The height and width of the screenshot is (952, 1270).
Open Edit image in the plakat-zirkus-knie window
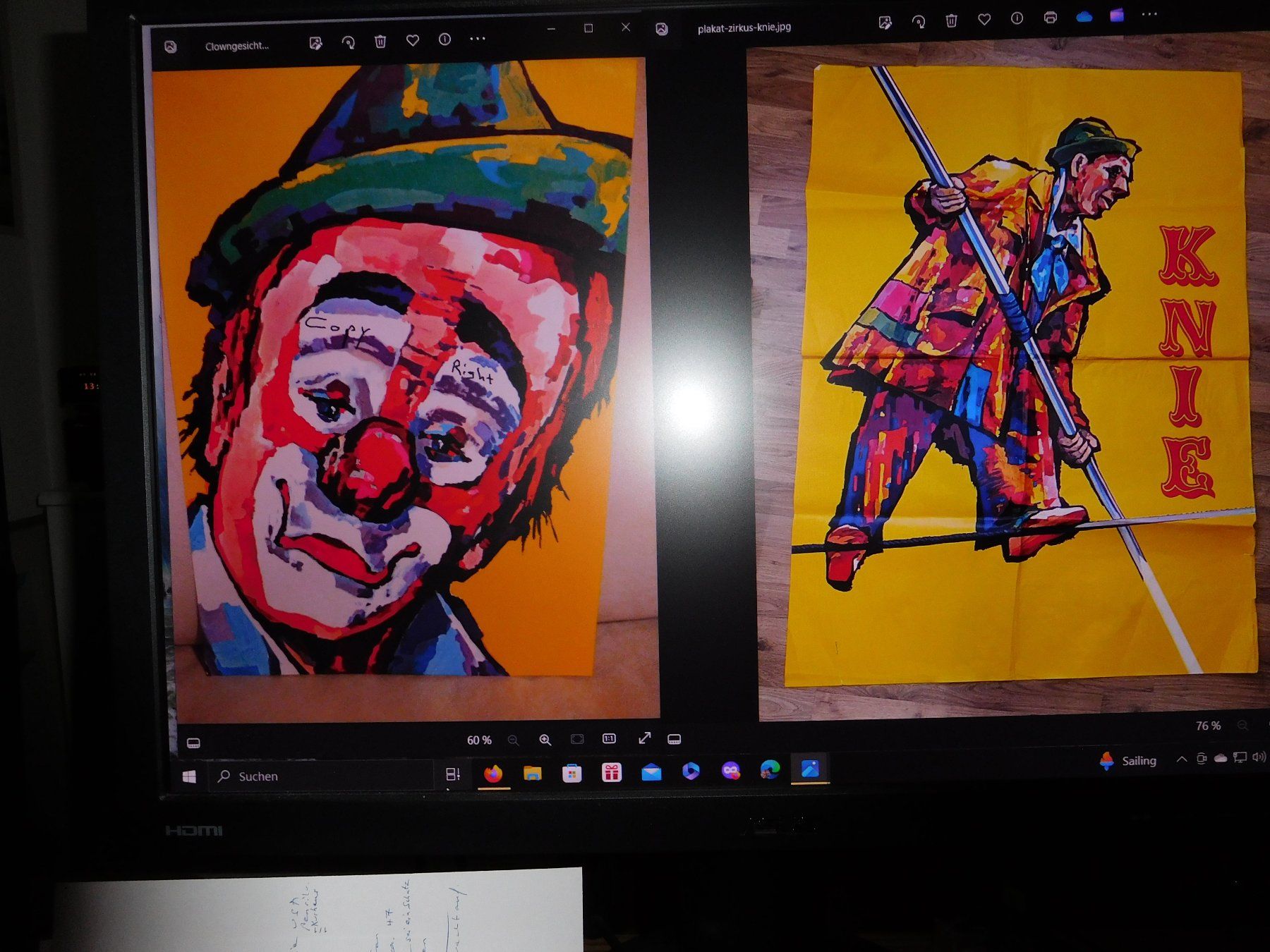[885, 23]
